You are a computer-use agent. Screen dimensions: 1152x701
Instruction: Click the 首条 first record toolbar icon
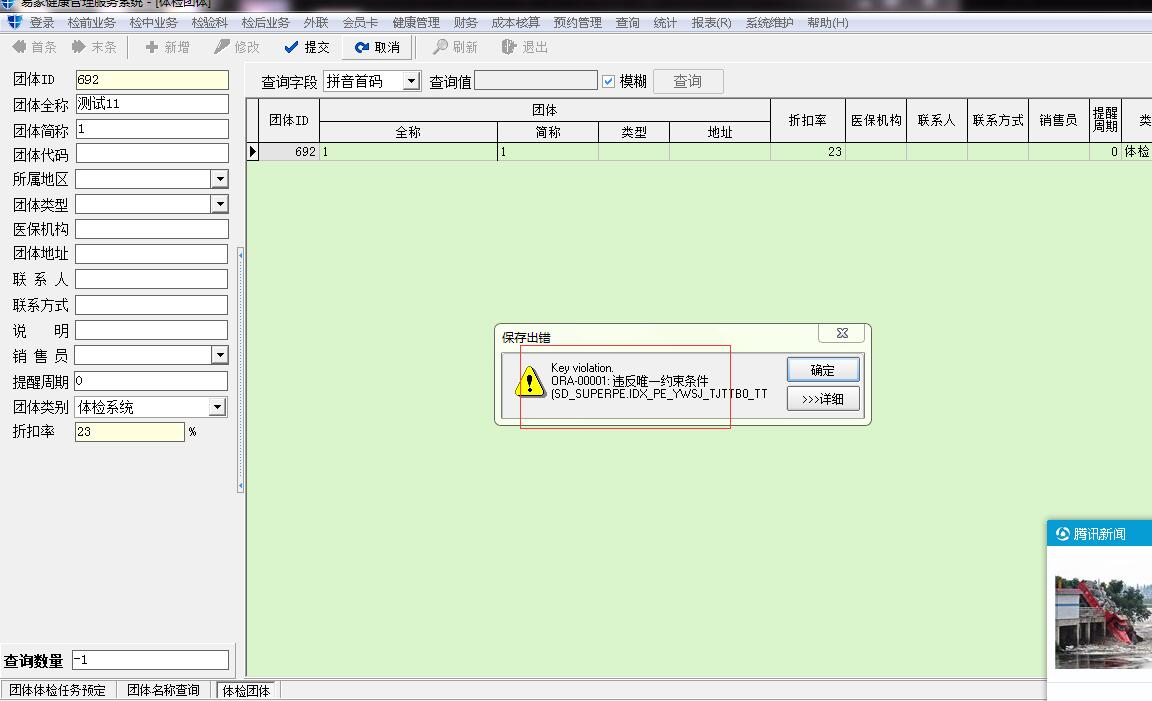(x=19, y=47)
